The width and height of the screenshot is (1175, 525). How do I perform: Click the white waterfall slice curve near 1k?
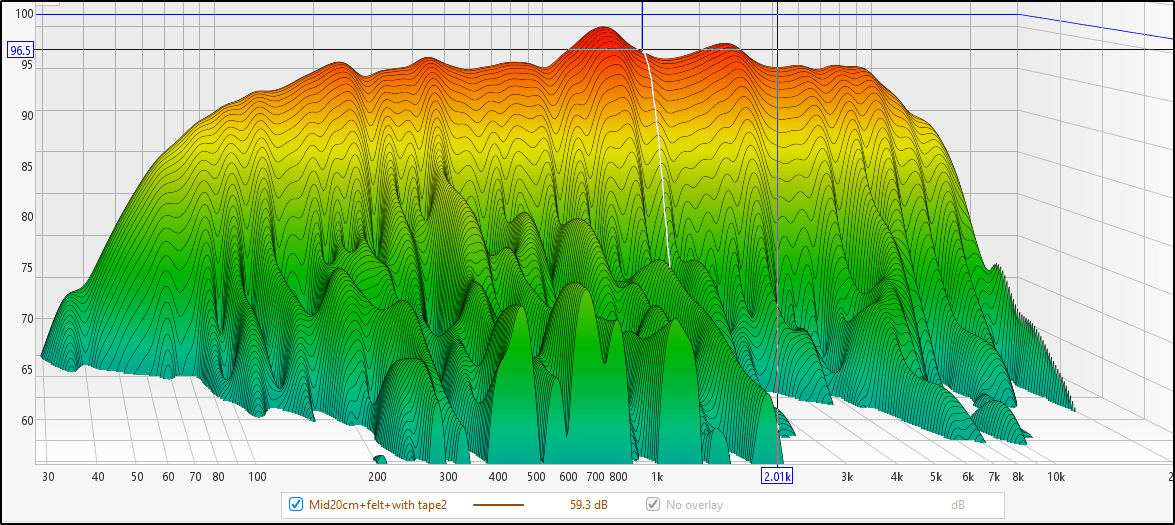click(658, 150)
